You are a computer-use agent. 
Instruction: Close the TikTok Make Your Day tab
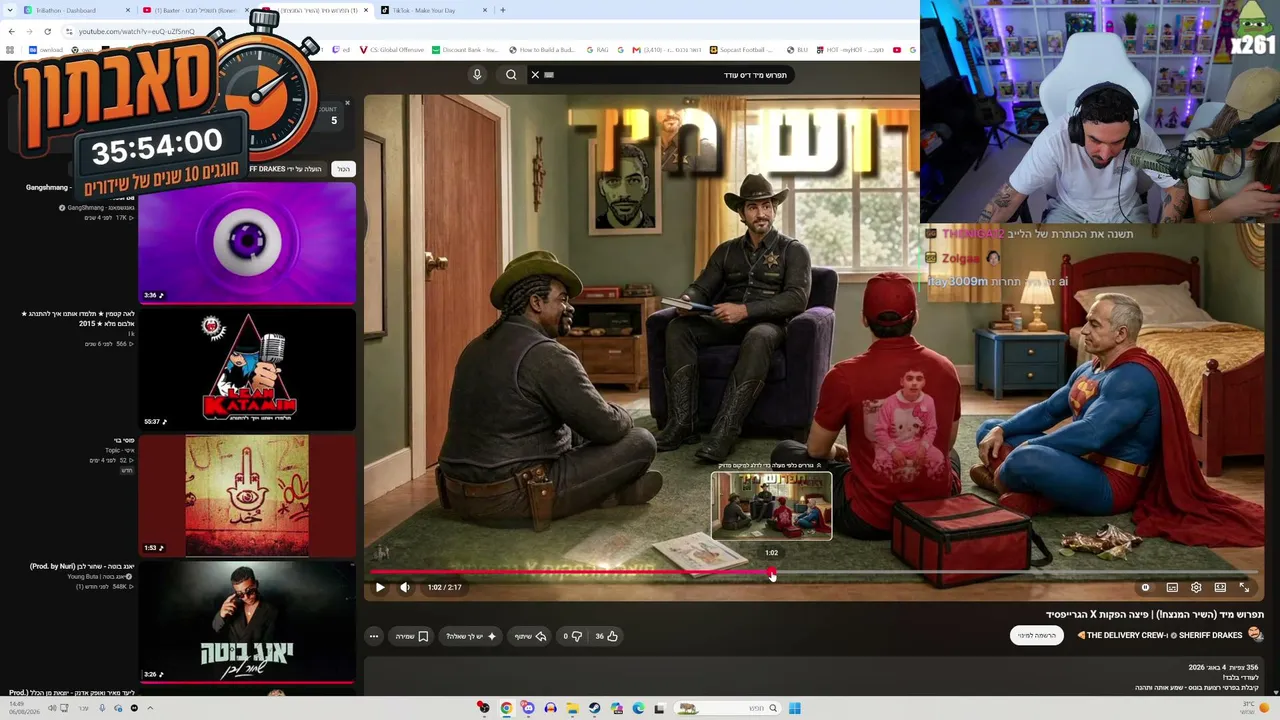[x=485, y=10]
